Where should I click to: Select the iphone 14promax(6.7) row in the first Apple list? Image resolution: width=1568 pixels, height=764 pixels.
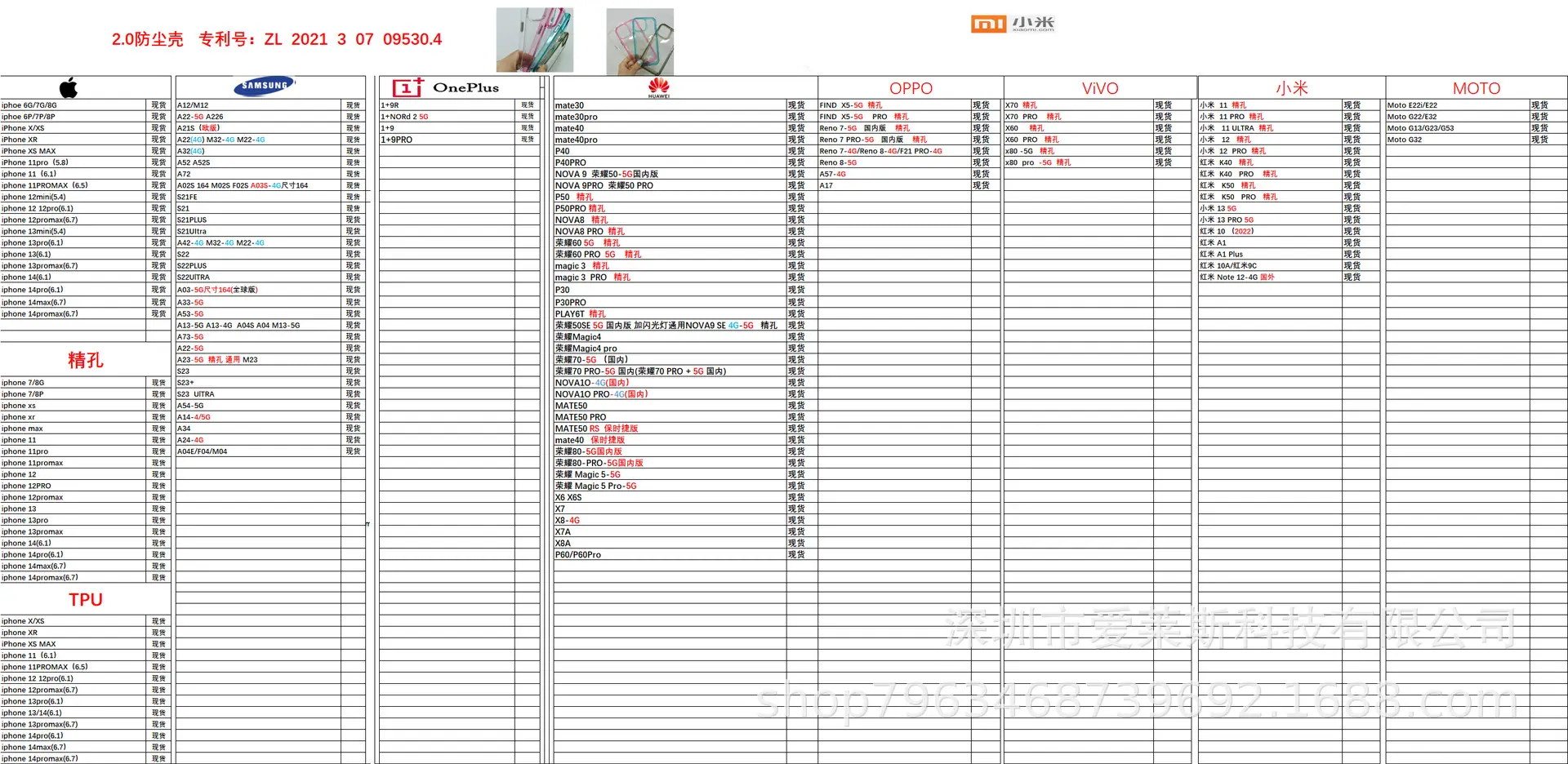point(85,313)
